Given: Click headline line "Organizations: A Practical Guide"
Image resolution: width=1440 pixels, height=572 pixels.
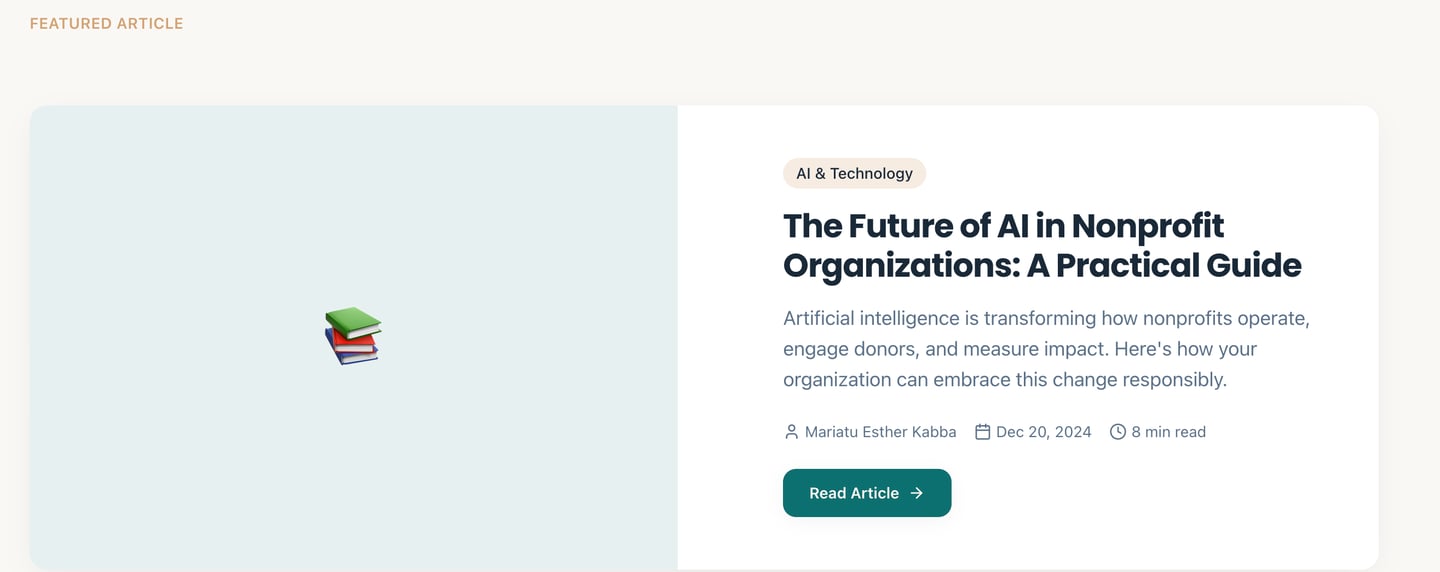Looking at the screenshot, I should coord(1042,265).
